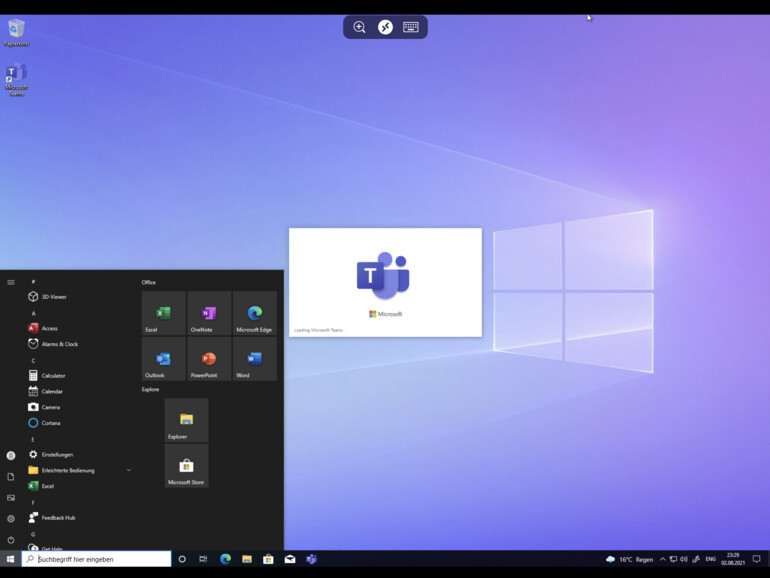
Task: Open Documents from the Start sidebar
Action: point(11,477)
